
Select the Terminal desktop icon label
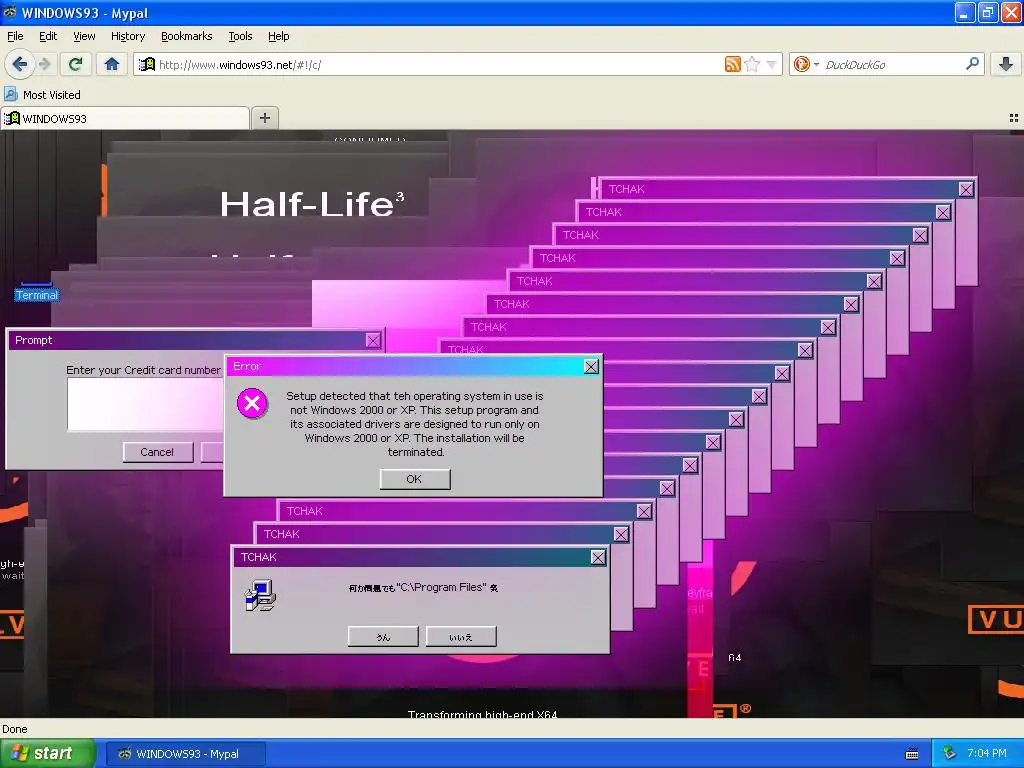(37, 295)
